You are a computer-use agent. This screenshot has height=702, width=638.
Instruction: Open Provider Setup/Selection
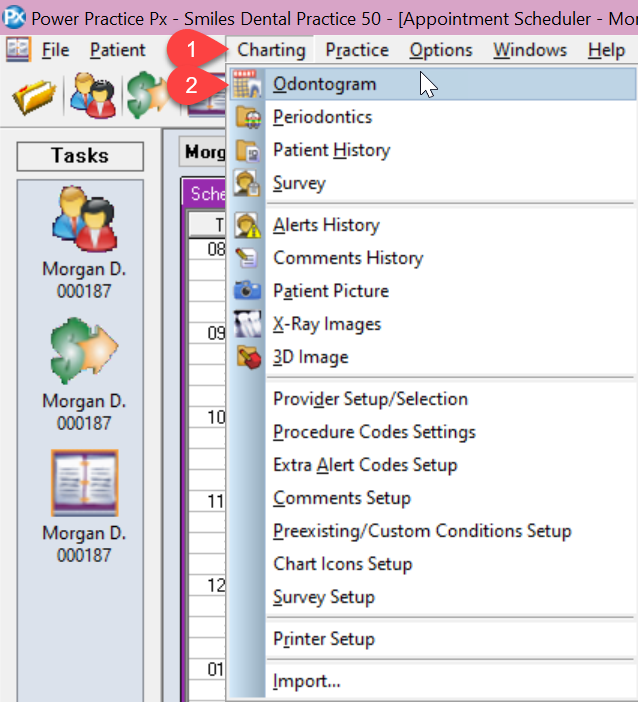point(432,399)
